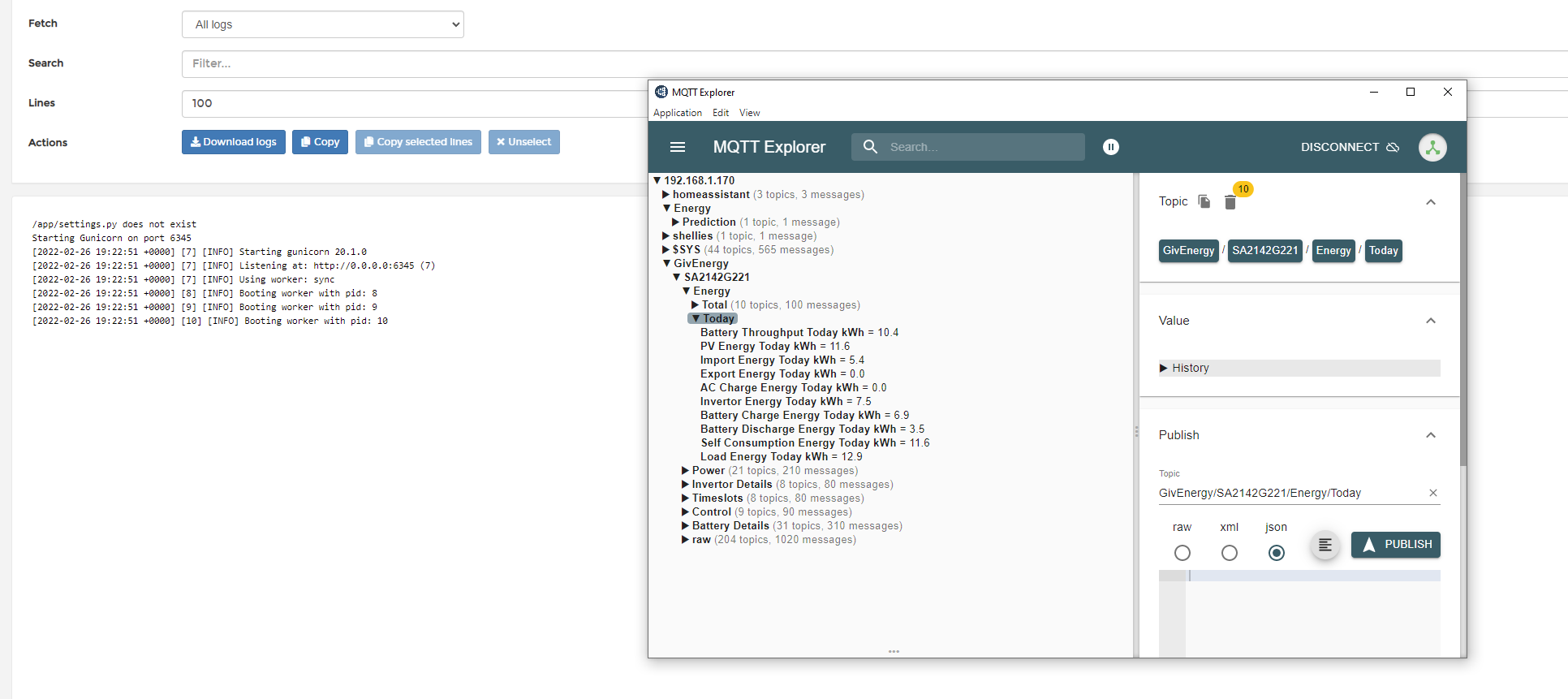The image size is (1568, 699).
Task: Click the Energy topic breadcrumb chip
Action: tap(1333, 251)
